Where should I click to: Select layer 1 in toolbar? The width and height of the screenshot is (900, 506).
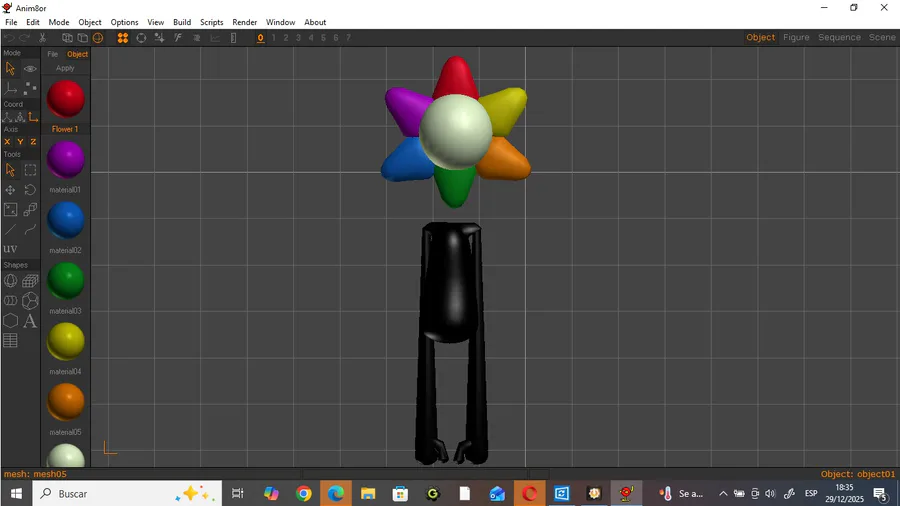(x=274, y=38)
